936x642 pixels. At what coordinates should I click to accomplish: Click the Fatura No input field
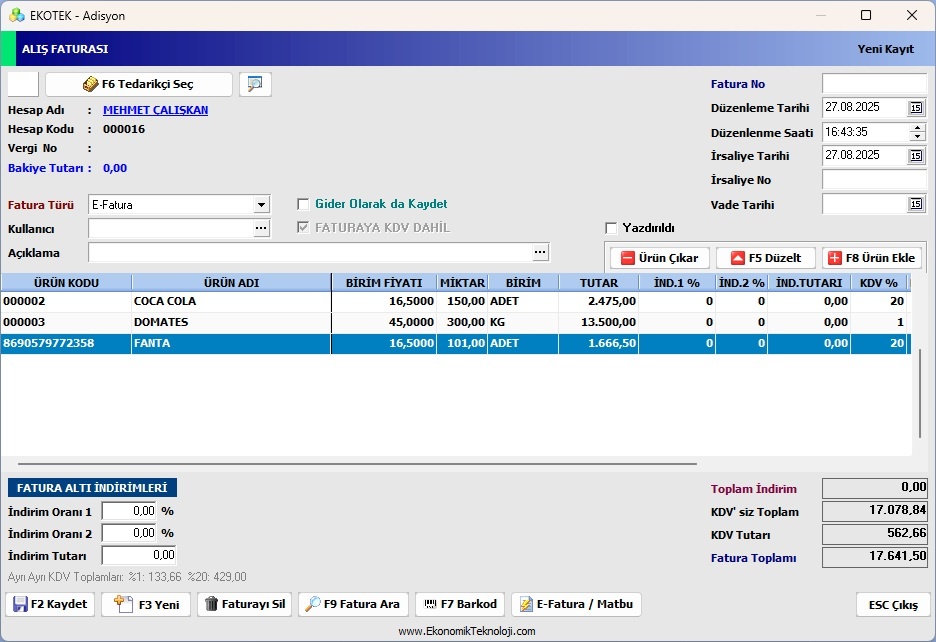874,84
